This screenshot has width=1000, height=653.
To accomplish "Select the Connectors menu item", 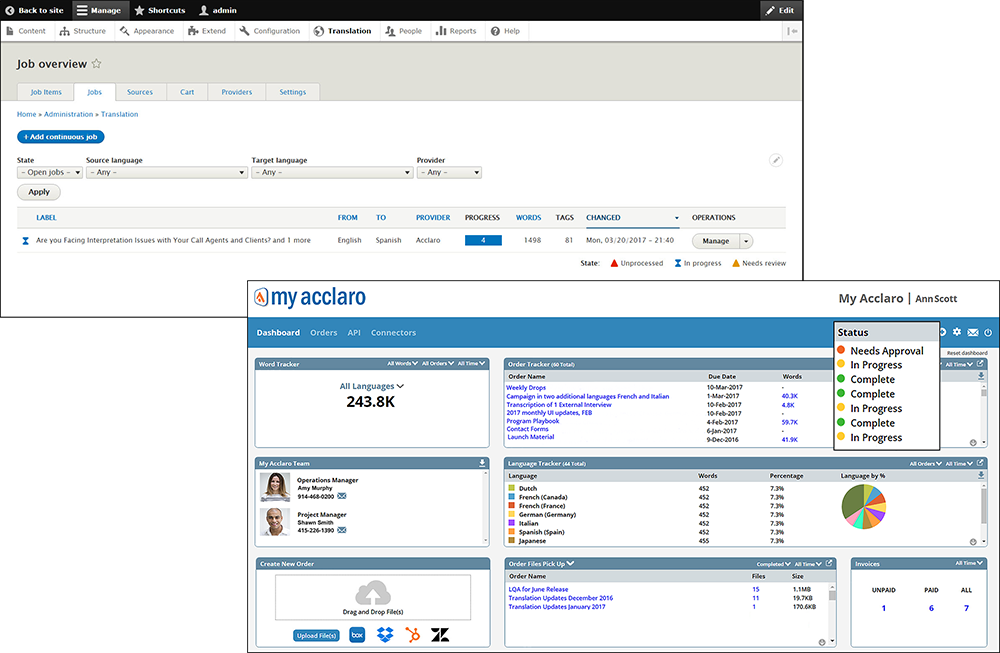I will click(x=394, y=332).
